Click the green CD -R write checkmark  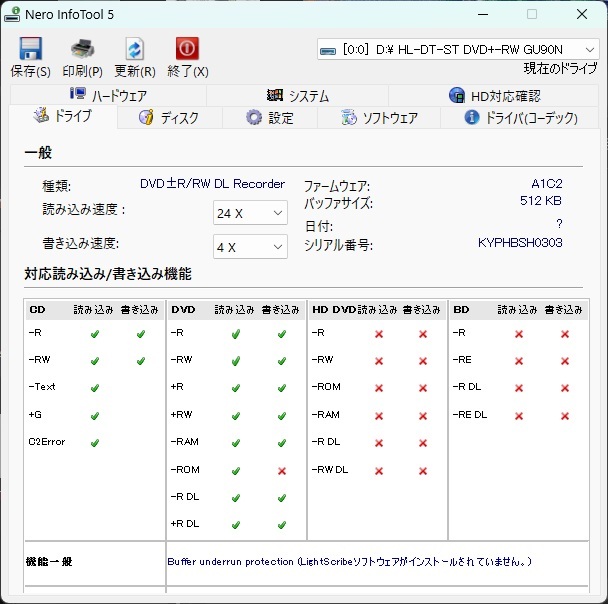140,334
